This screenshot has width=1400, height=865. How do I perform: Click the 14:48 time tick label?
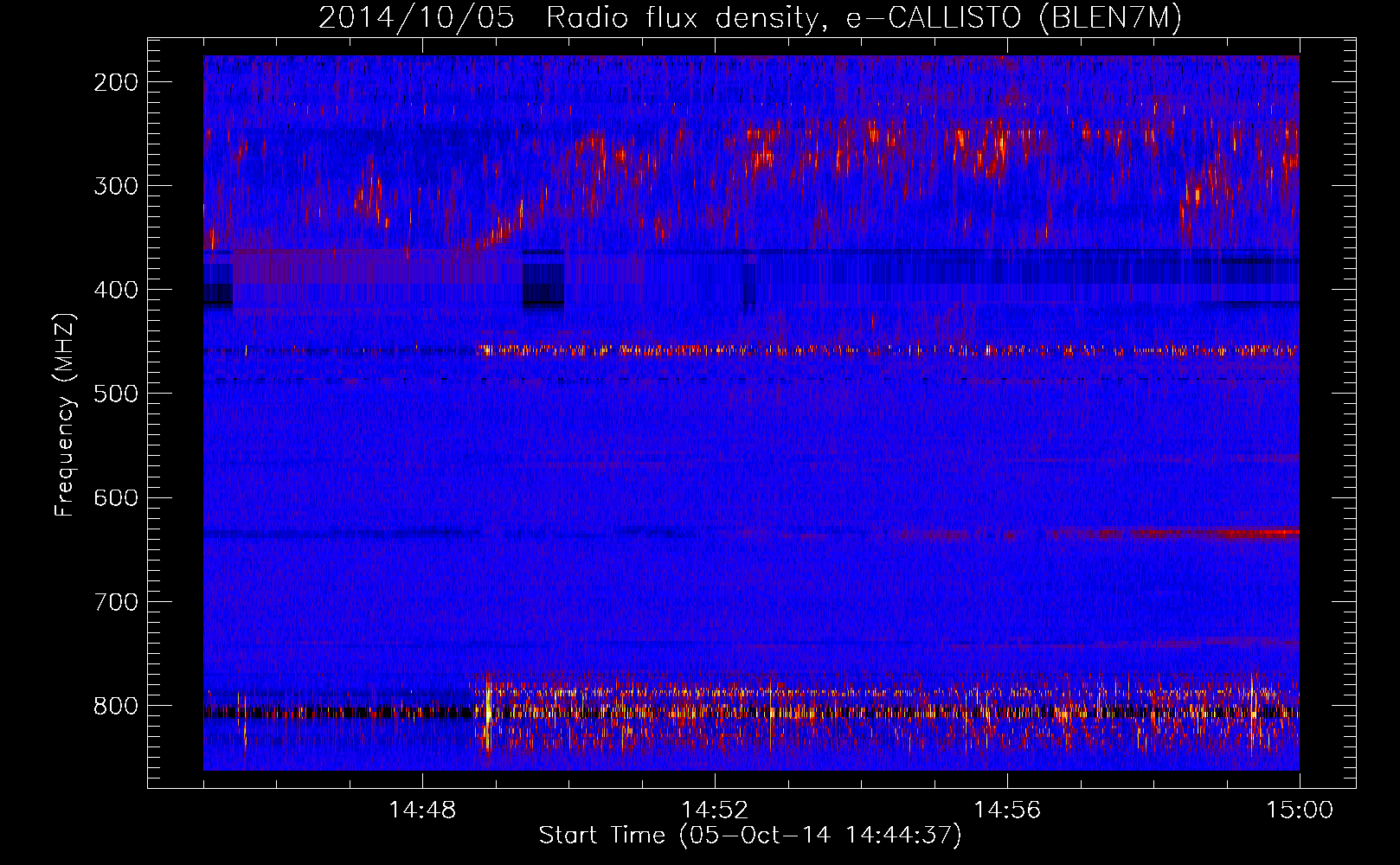[422, 811]
